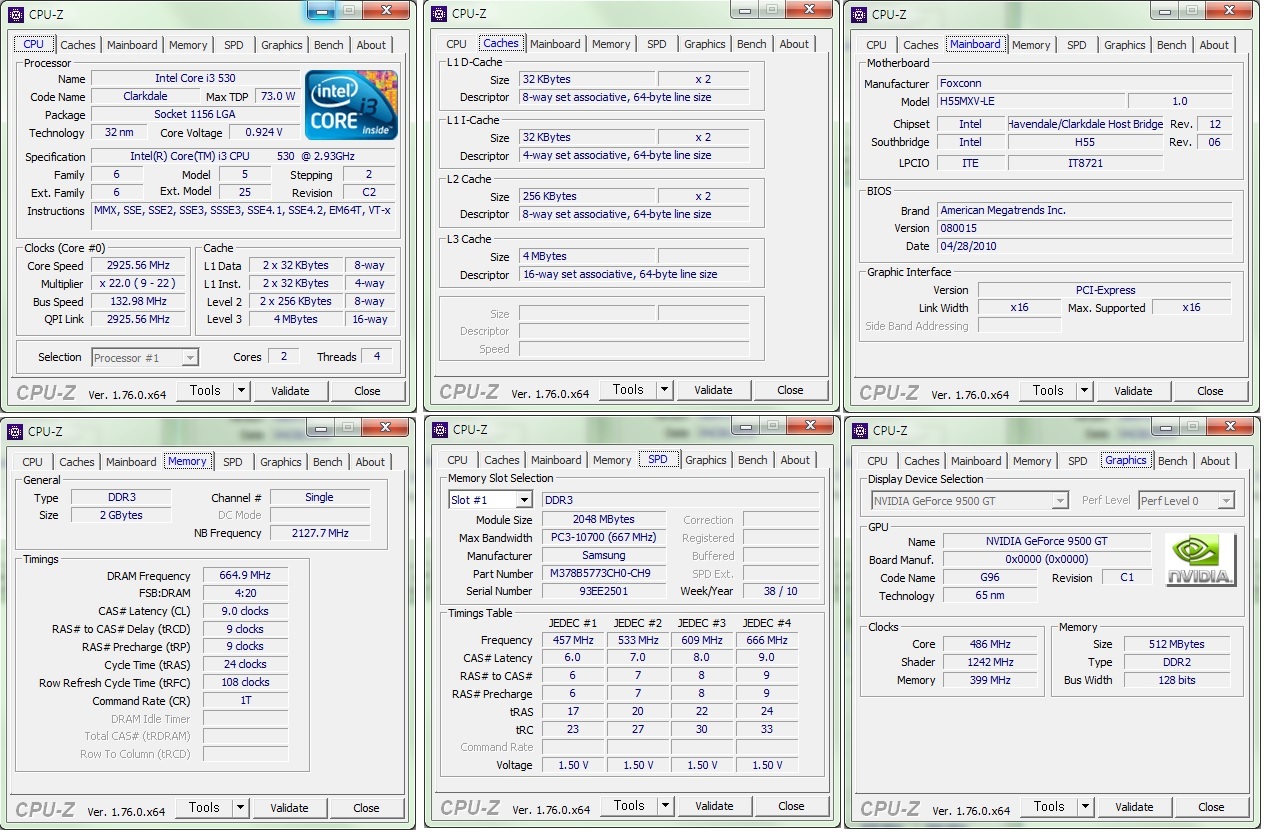Click the CPU-Z title icon of the SPD window
The height and width of the screenshot is (834, 1265).
tap(438, 430)
